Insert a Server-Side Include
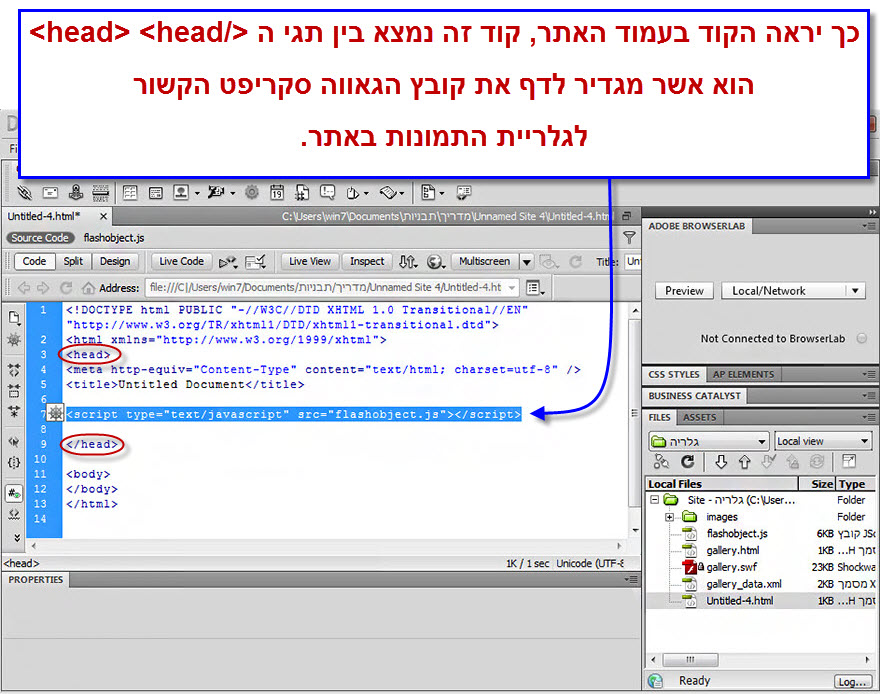The width and height of the screenshot is (880, 694). [302, 193]
